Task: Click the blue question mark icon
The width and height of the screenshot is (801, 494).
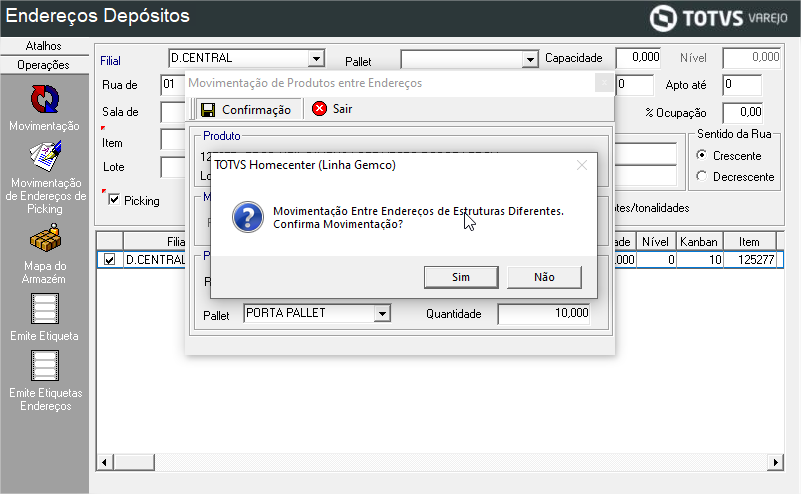Action: pos(248,217)
